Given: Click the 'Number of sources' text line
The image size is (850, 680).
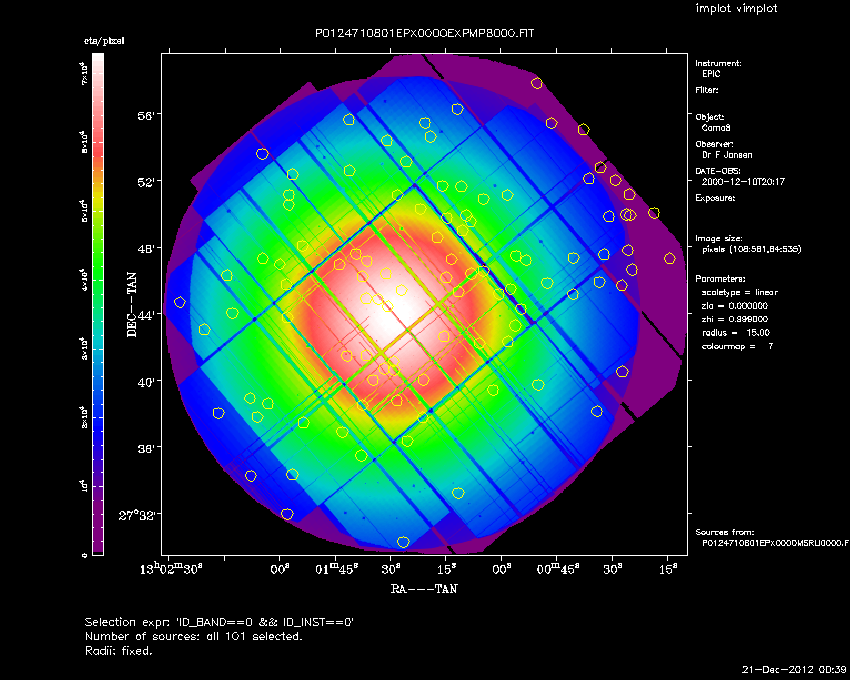Looking at the screenshot, I should tap(194, 636).
